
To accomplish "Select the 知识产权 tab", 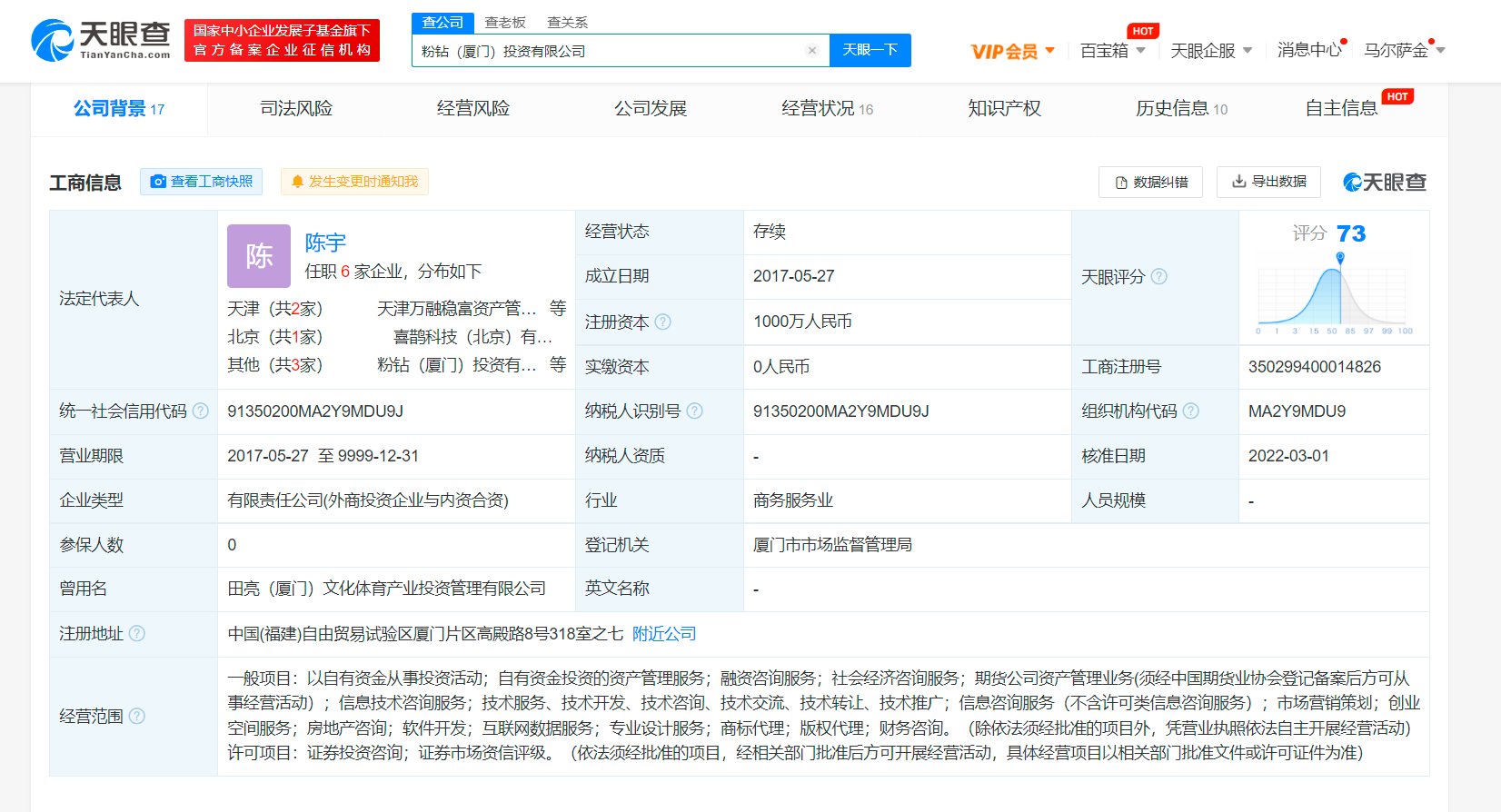I will [1004, 109].
